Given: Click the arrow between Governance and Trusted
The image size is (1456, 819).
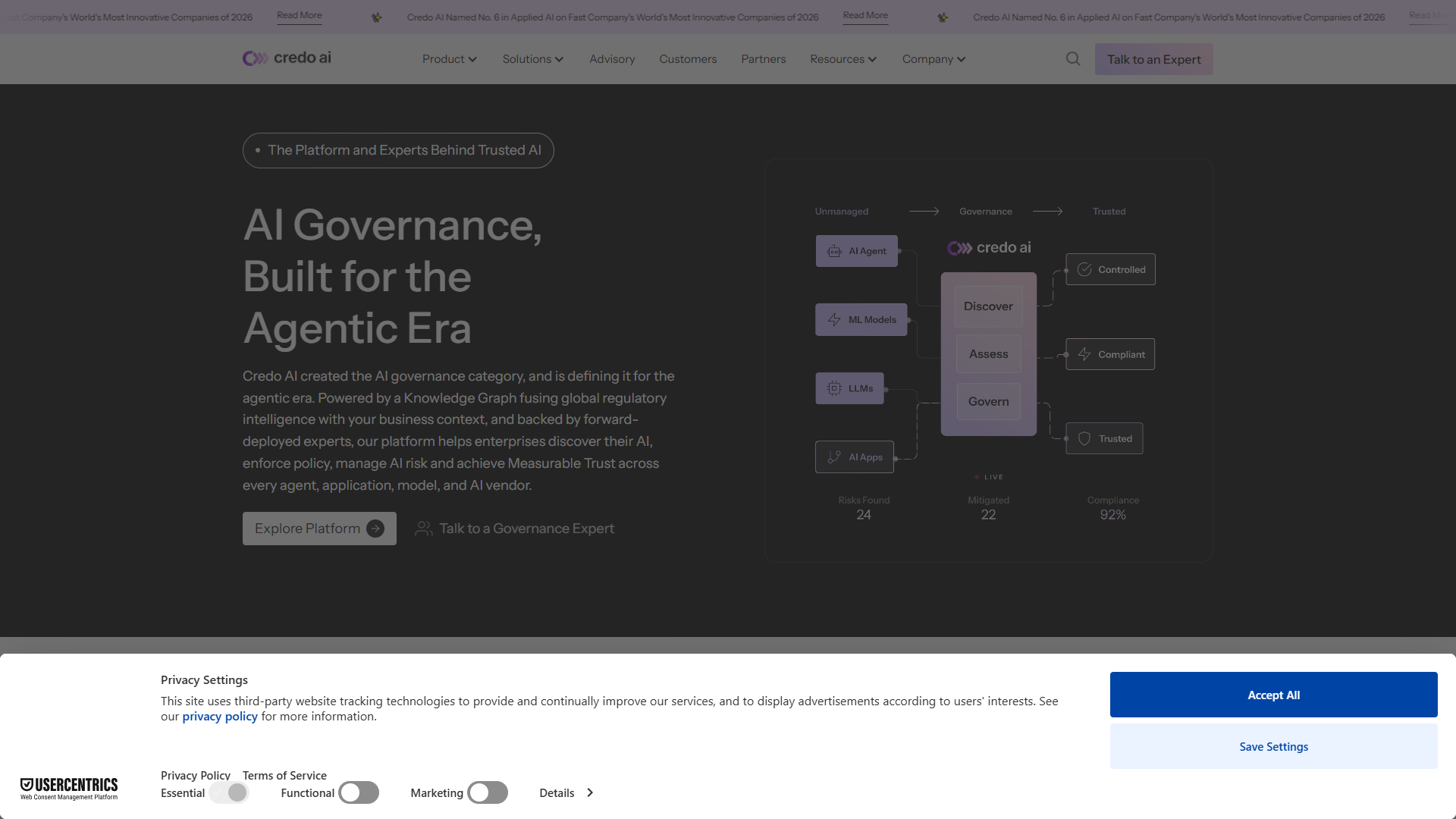Looking at the screenshot, I should (x=1047, y=212).
